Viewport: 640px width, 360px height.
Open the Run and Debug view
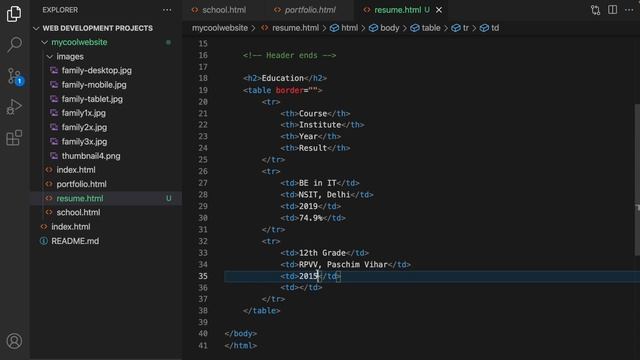point(14,107)
